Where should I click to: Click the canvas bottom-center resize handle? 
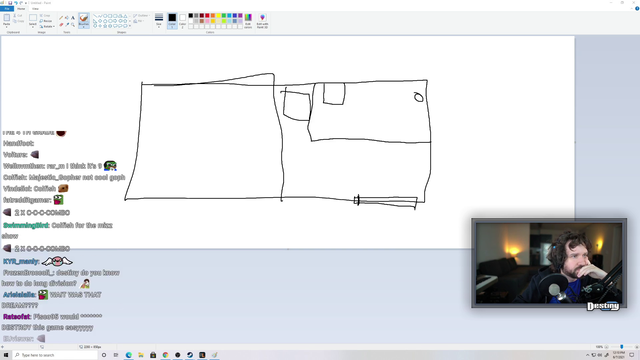288,249
